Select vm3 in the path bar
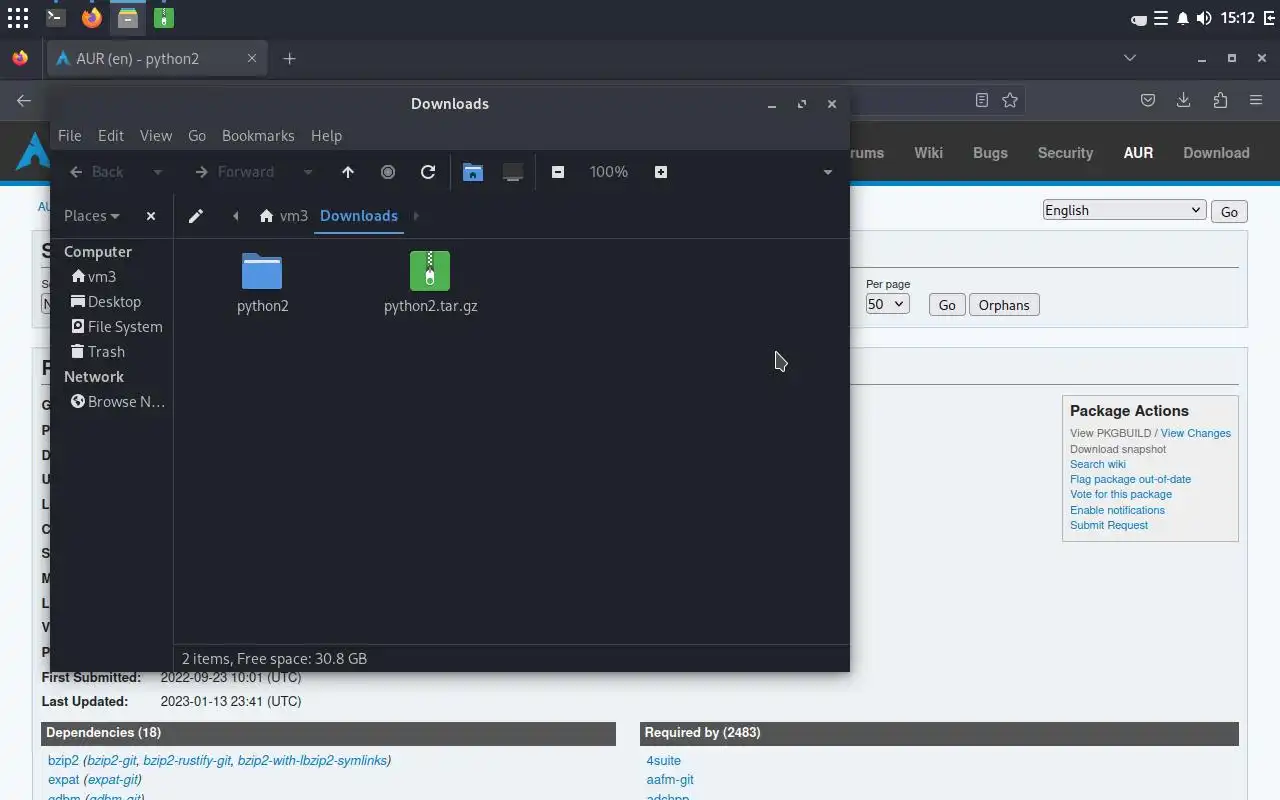The height and width of the screenshot is (800, 1280). point(284,216)
